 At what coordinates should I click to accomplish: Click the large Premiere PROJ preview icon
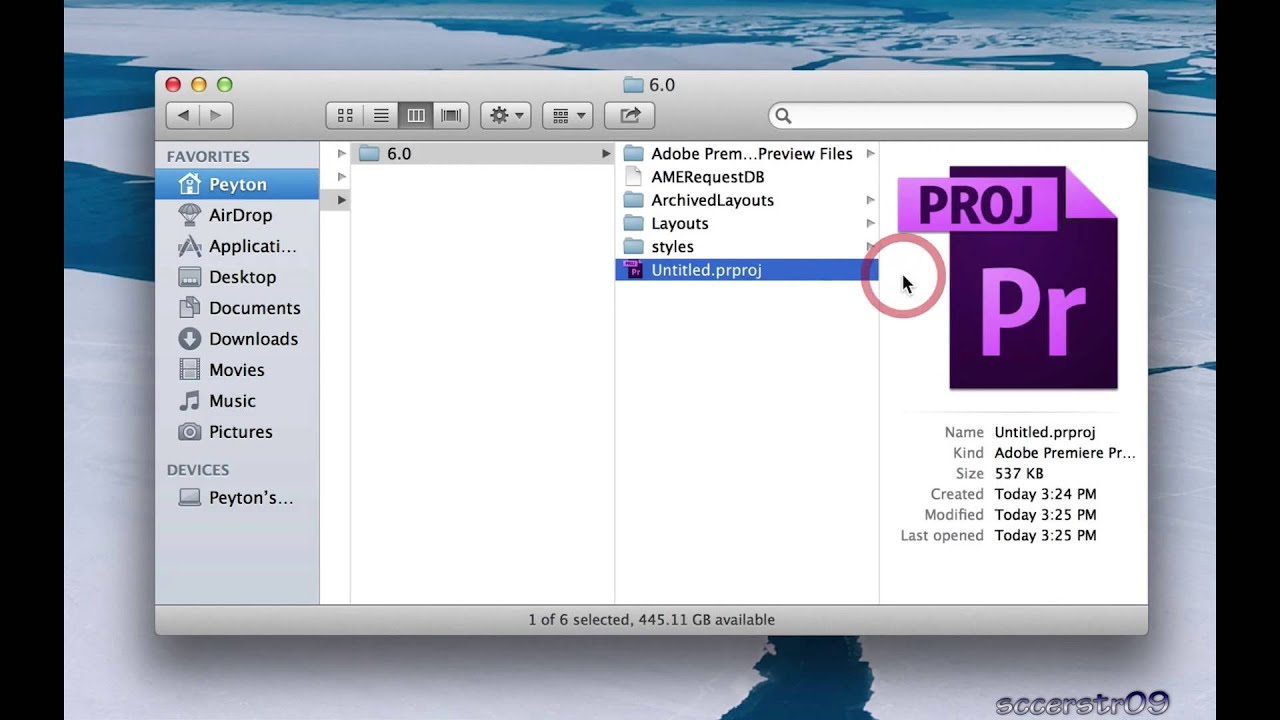pyautogui.click(x=1007, y=277)
